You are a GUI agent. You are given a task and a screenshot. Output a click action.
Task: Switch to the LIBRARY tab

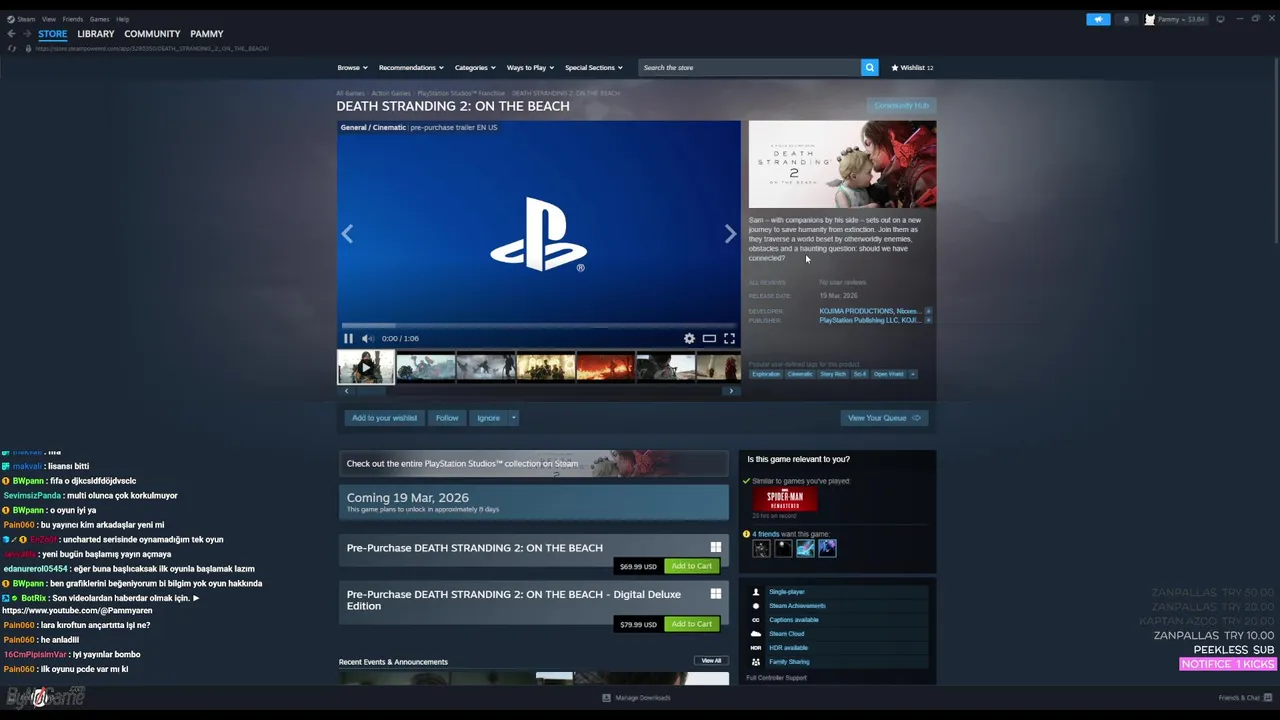point(96,34)
